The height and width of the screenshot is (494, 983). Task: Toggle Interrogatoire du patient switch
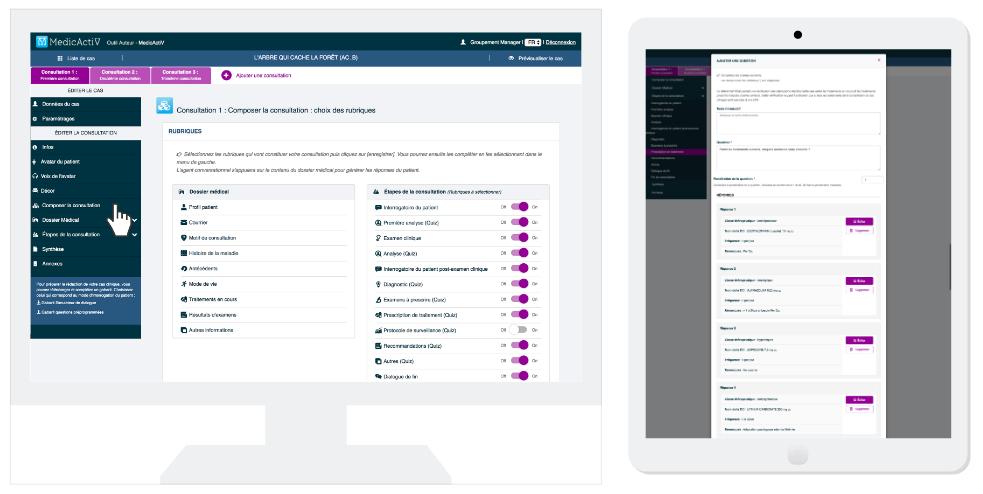tap(520, 207)
